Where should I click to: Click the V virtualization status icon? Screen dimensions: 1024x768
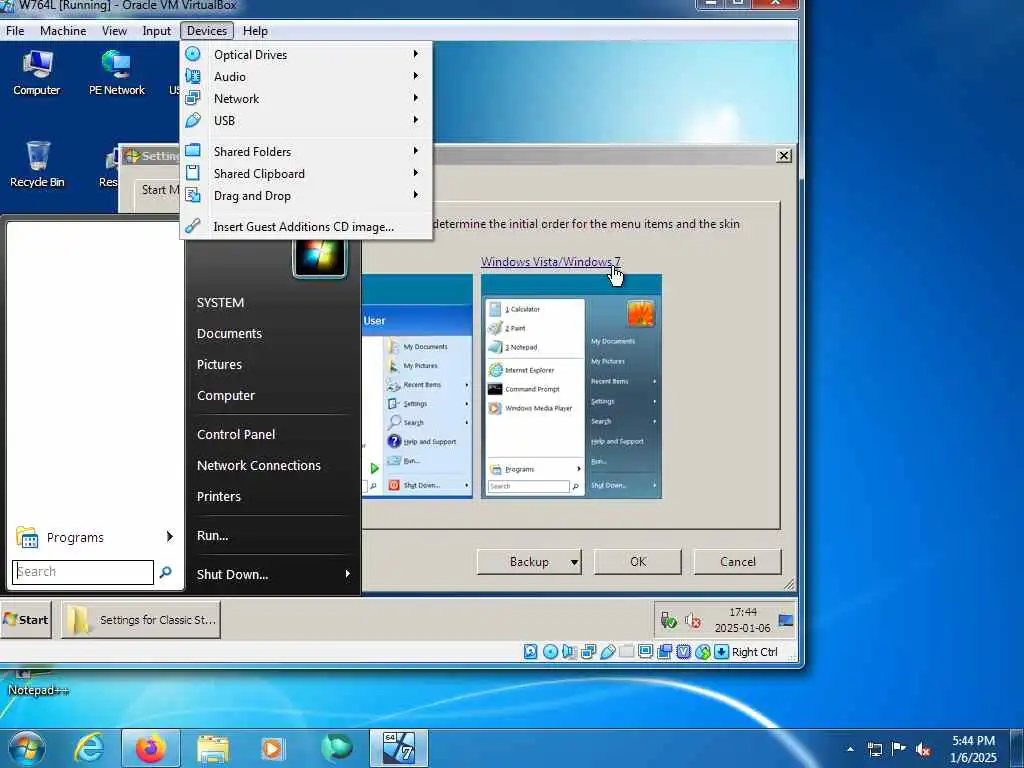[x=683, y=651]
